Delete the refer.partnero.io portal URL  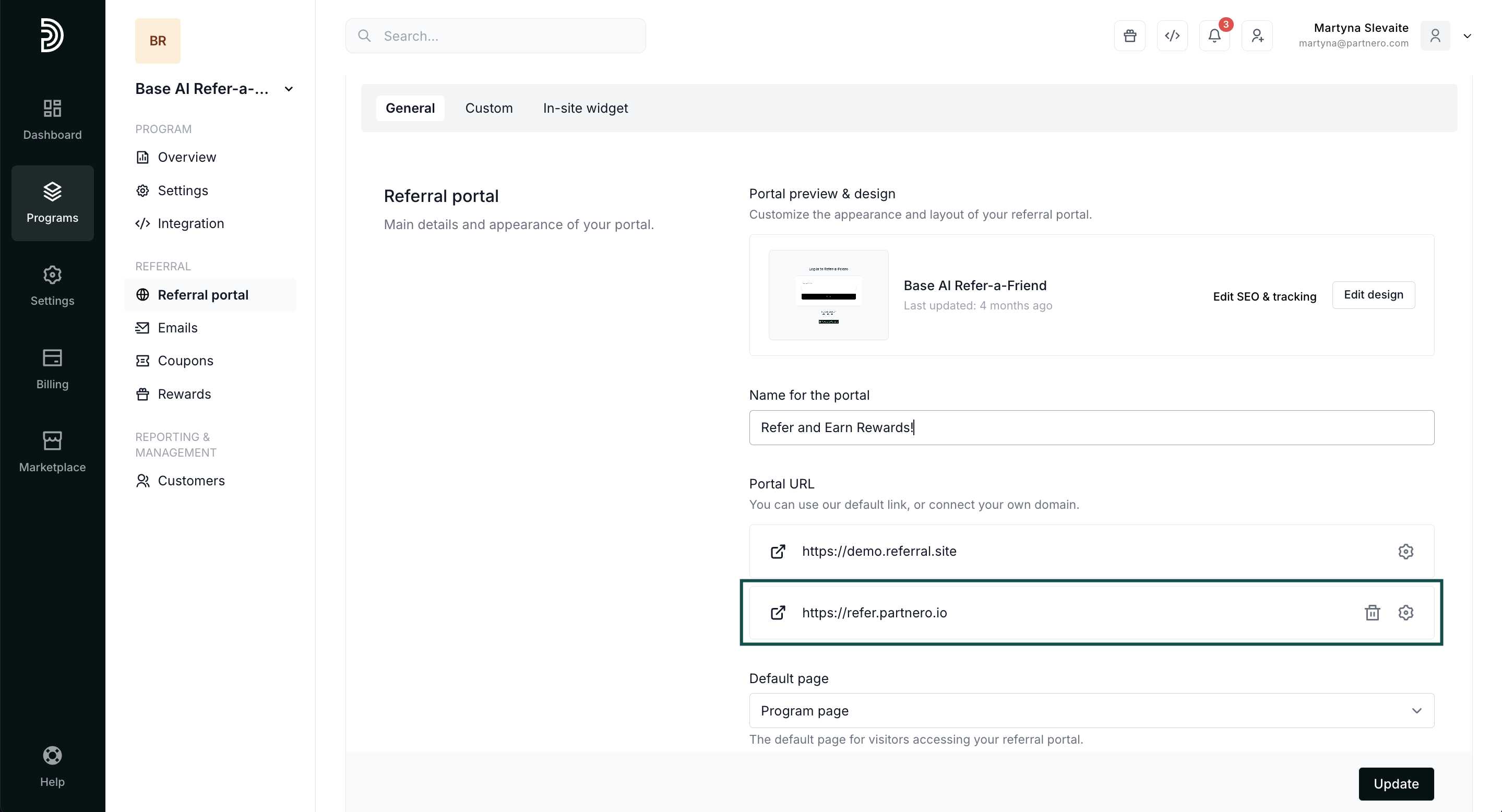point(1372,613)
